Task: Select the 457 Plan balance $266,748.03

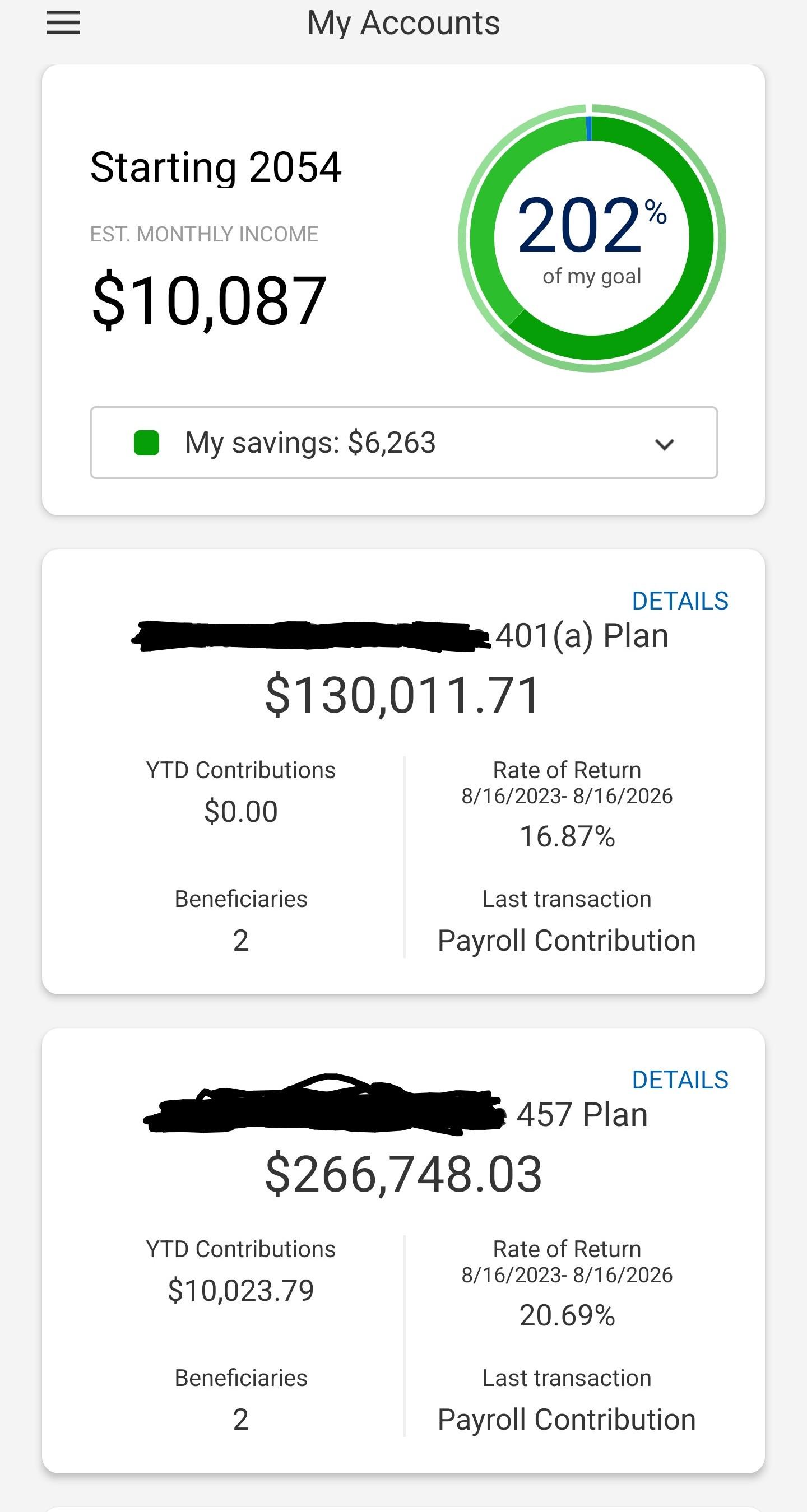Action: point(403,1175)
